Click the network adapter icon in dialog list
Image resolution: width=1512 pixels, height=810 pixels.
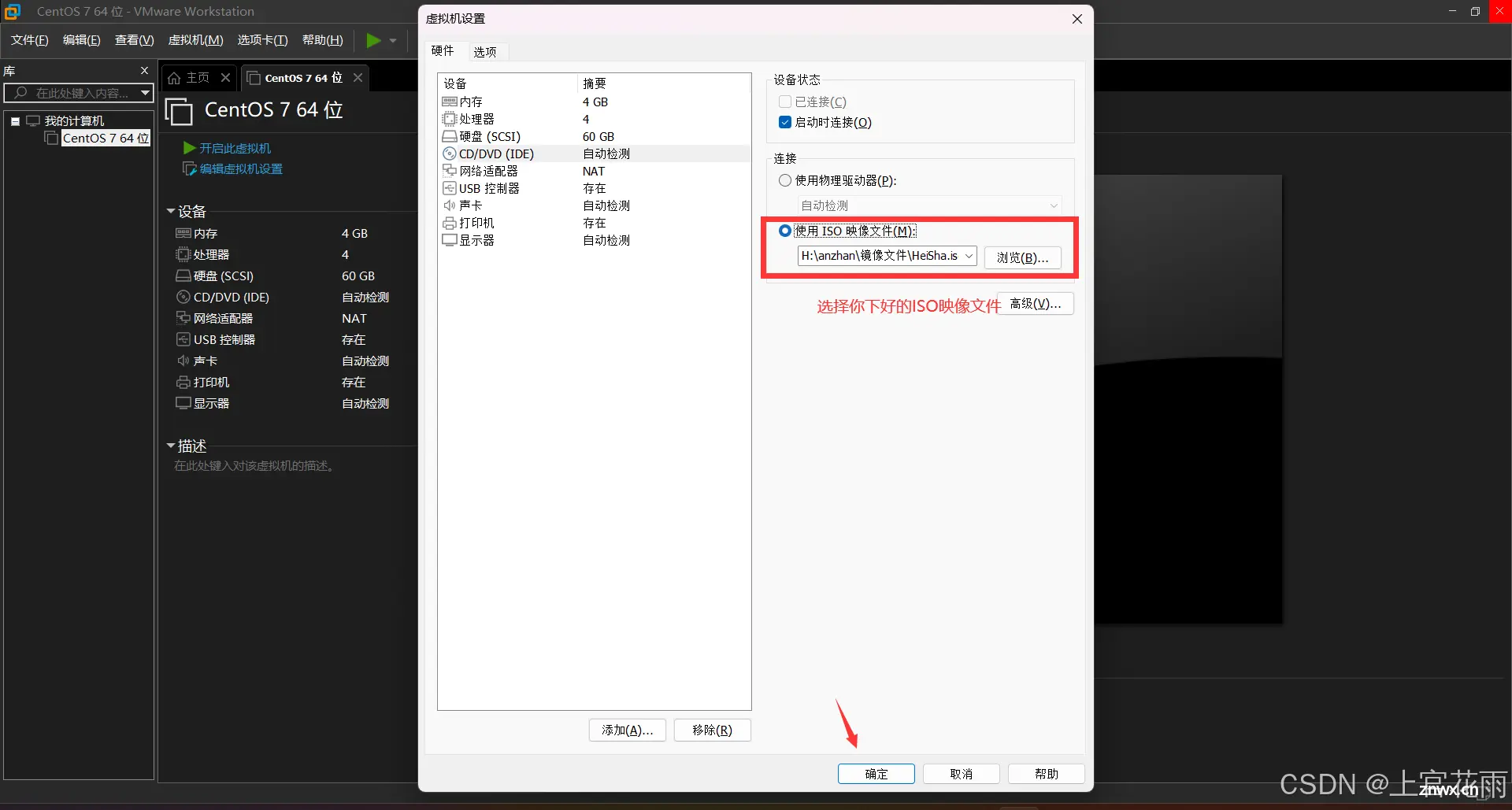(450, 171)
